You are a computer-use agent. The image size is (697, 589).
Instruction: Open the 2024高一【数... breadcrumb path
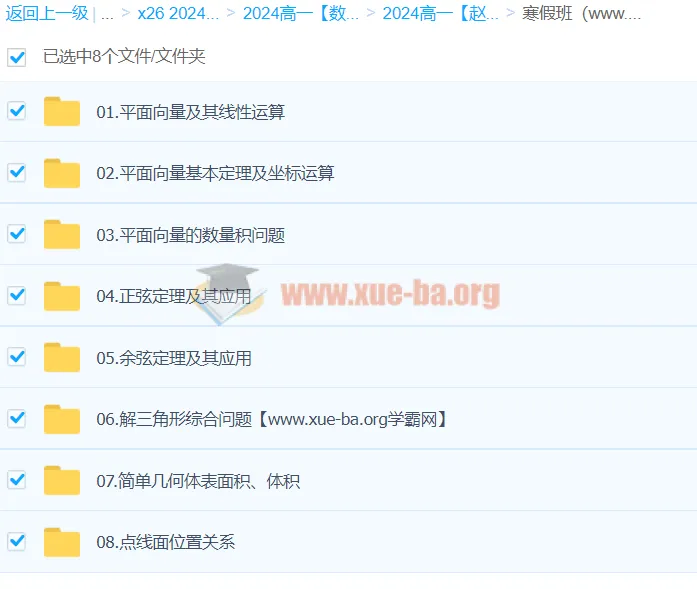click(301, 14)
